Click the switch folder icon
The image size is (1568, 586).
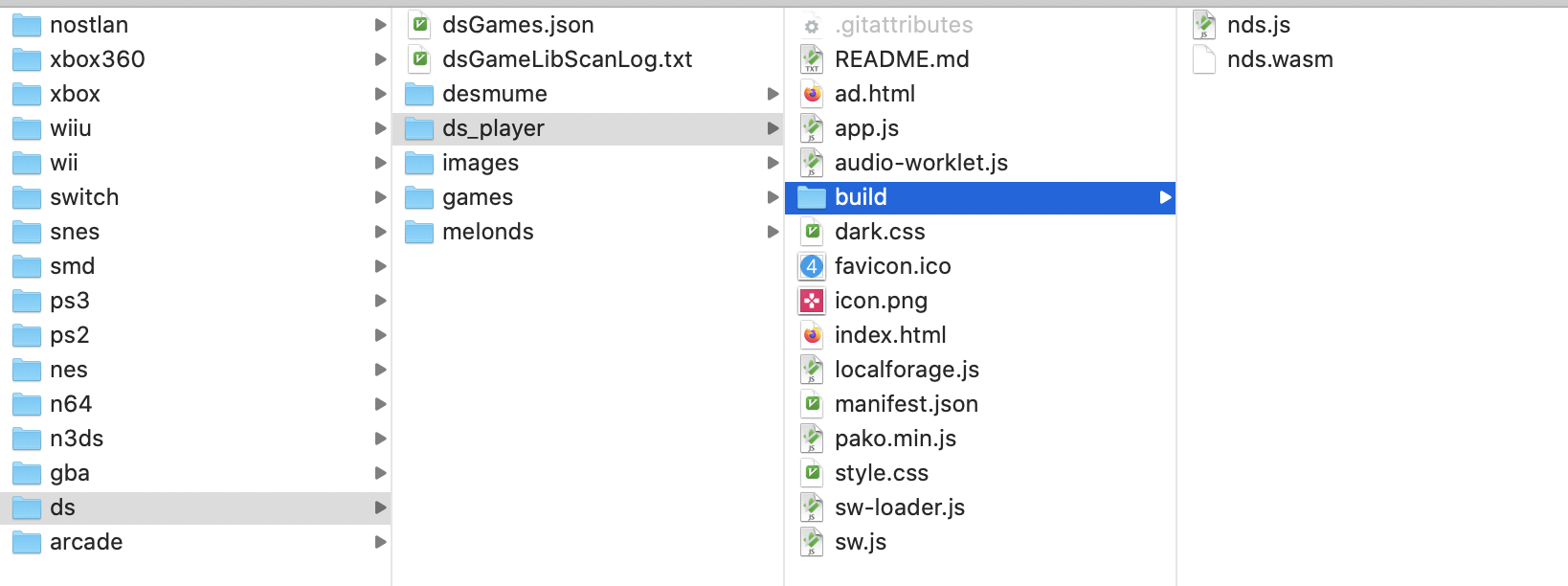click(26, 197)
